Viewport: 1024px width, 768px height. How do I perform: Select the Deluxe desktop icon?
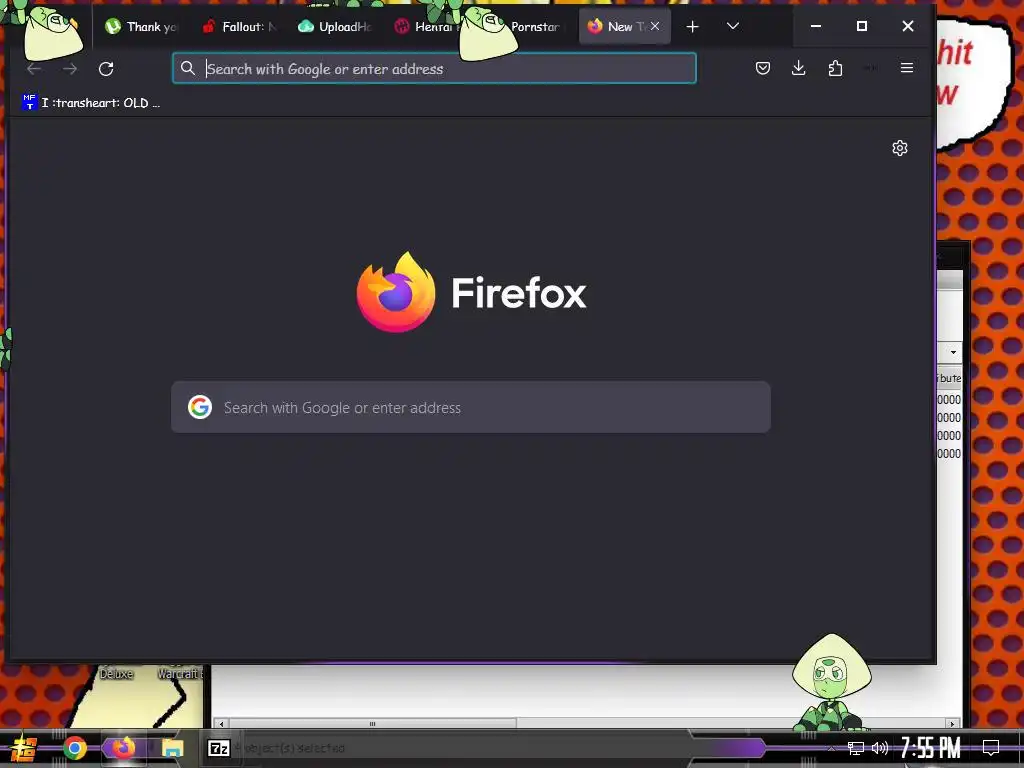[116, 673]
